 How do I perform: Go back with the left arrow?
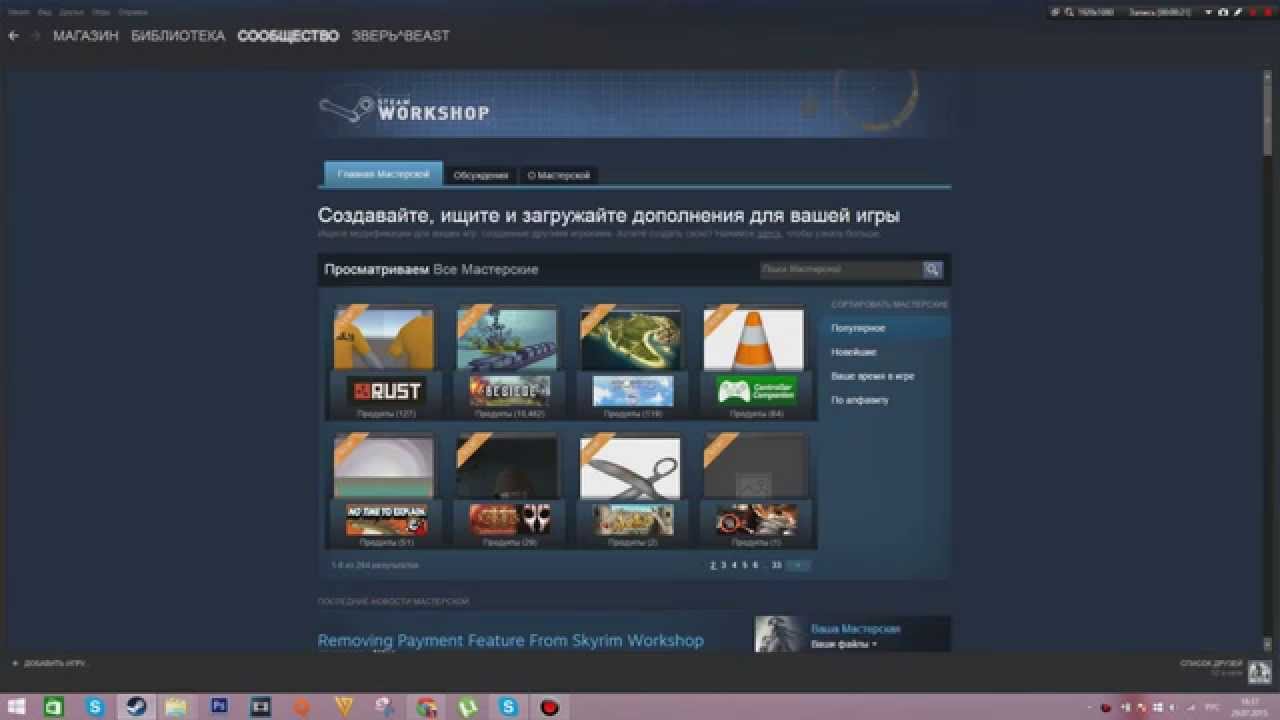point(14,36)
